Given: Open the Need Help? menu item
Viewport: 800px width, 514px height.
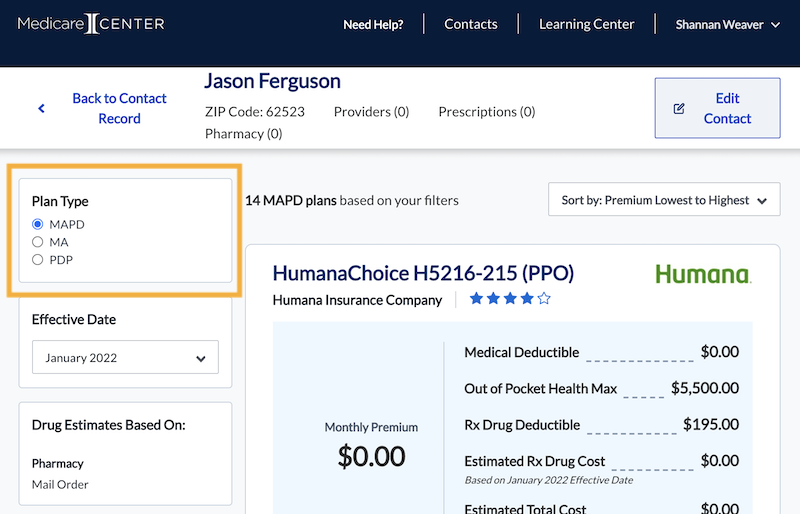Looking at the screenshot, I should (373, 25).
